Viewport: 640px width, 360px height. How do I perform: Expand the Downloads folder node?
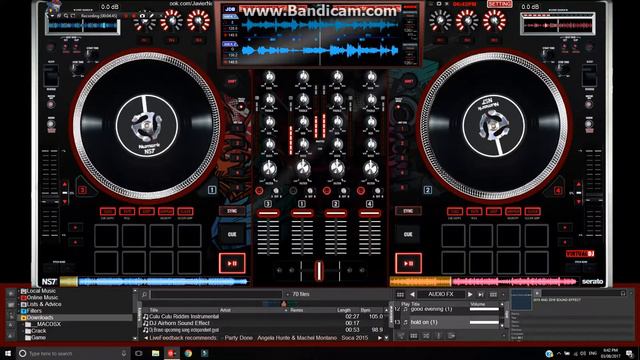click(x=18, y=318)
